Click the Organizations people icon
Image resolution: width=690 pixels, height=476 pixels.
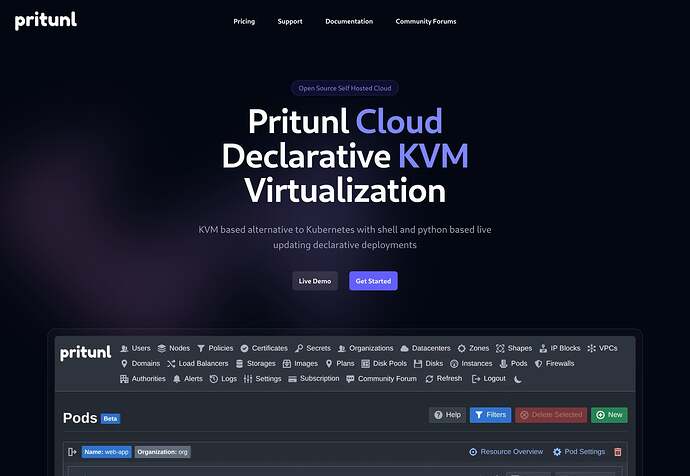click(x=341, y=348)
